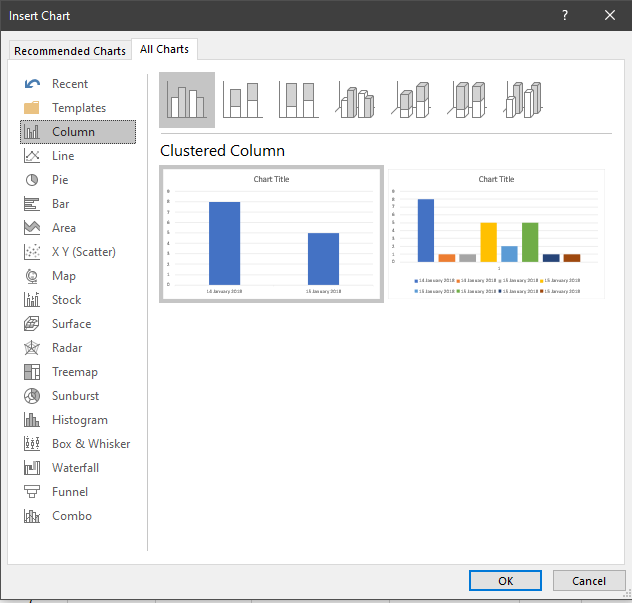Choose the Histogram chart category
Viewport: 632px width, 603px height.
click(78, 420)
